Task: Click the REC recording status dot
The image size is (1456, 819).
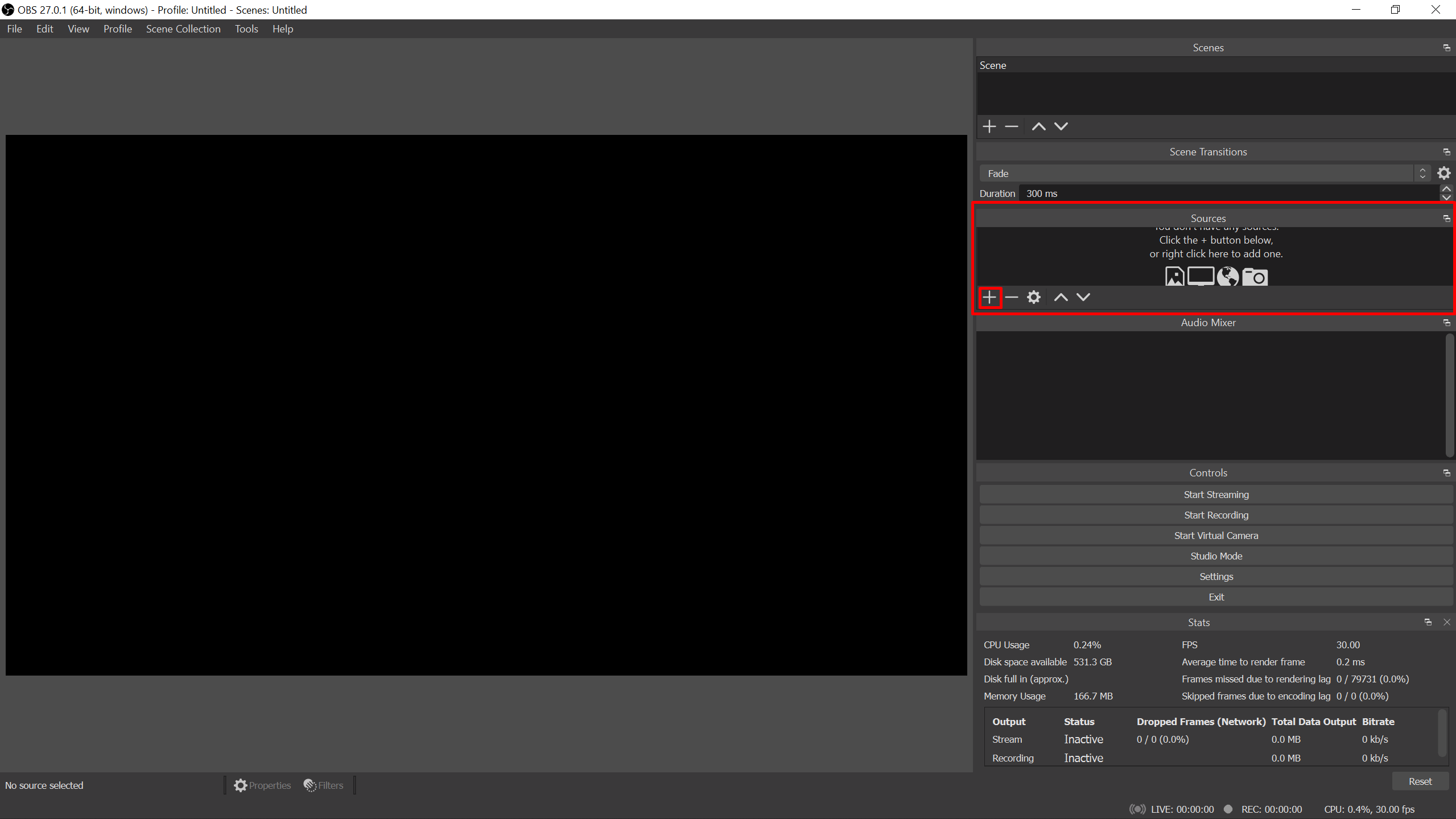Action: click(1228, 809)
